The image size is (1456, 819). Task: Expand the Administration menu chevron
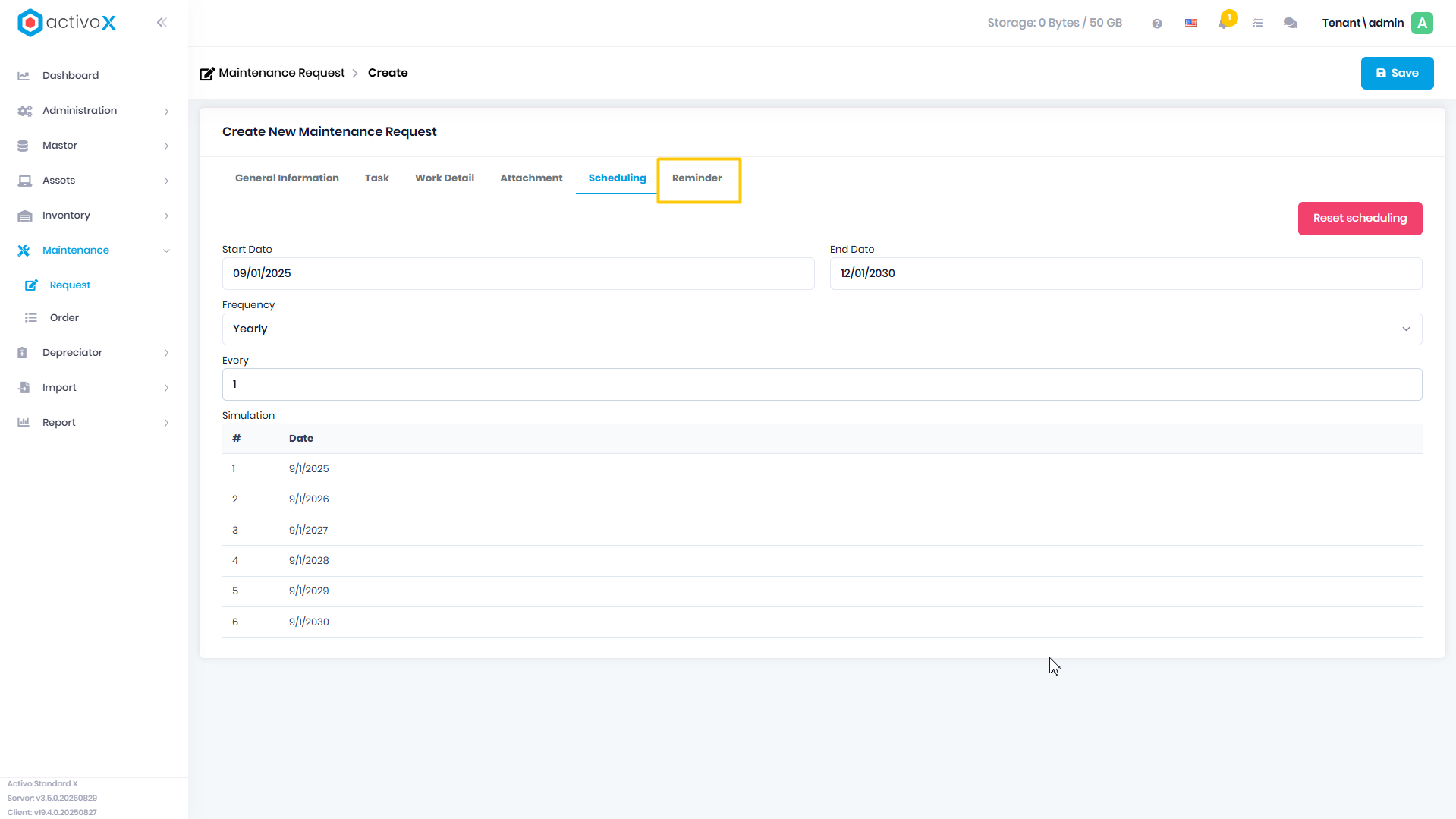[166, 111]
